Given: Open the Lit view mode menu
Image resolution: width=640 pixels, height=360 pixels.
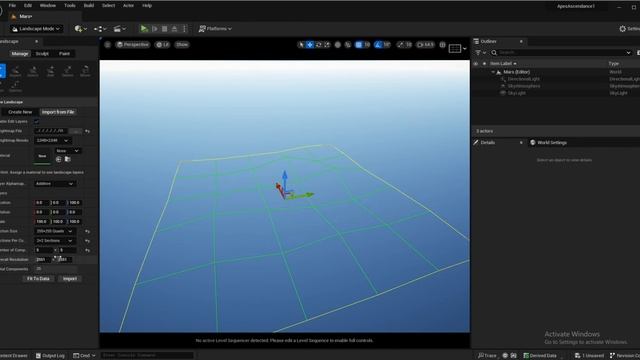Looking at the screenshot, I should pyautogui.click(x=162, y=44).
